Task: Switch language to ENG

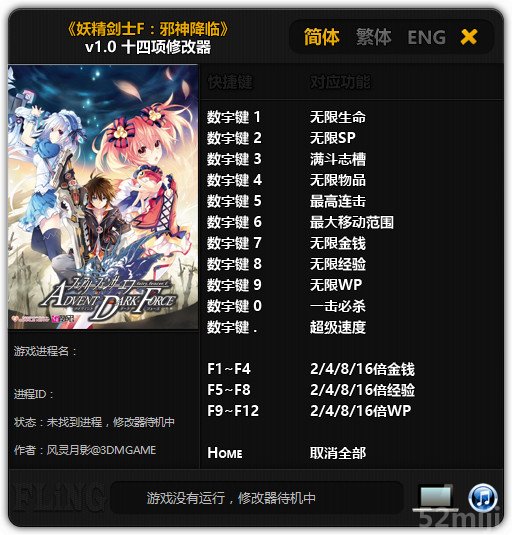Action: click(426, 37)
